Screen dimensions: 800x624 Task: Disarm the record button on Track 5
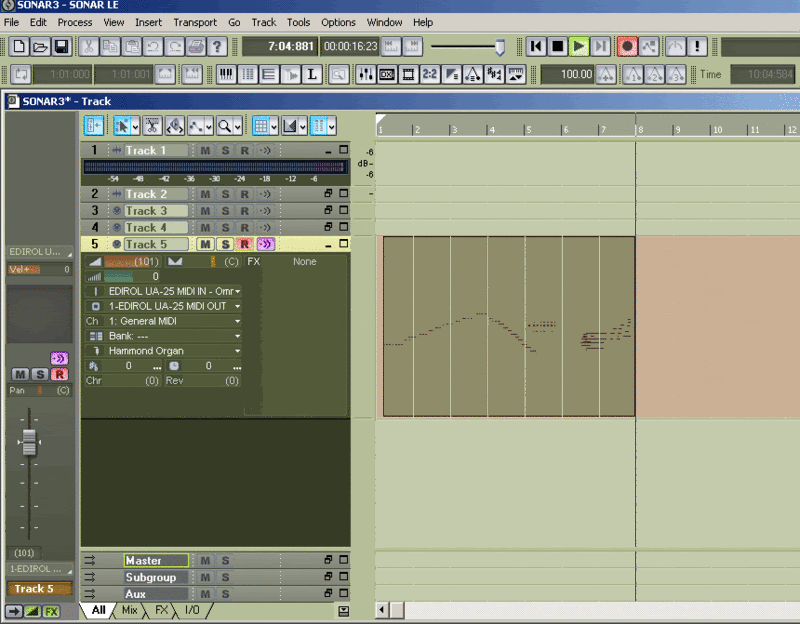pos(244,244)
